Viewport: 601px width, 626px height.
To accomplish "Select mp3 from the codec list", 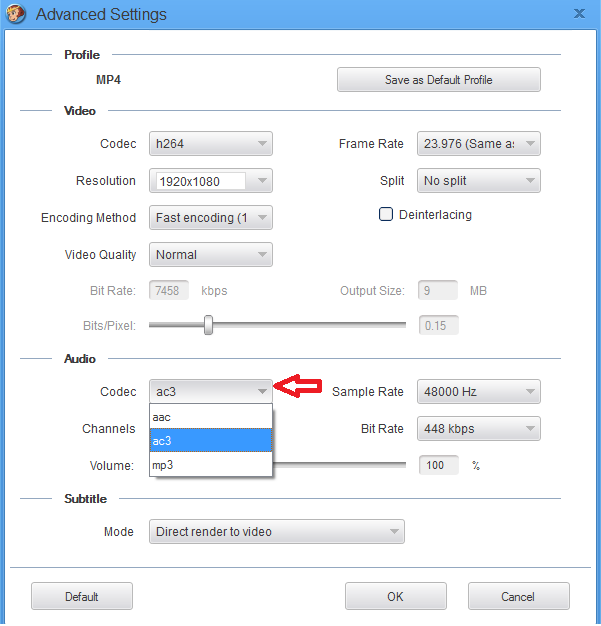I will (211, 465).
